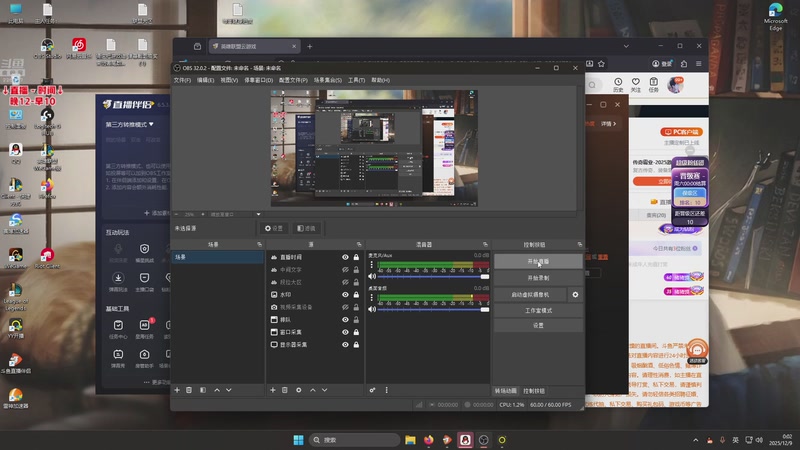
Task: Hide the 水印 source with eye icon
Action: (x=345, y=295)
